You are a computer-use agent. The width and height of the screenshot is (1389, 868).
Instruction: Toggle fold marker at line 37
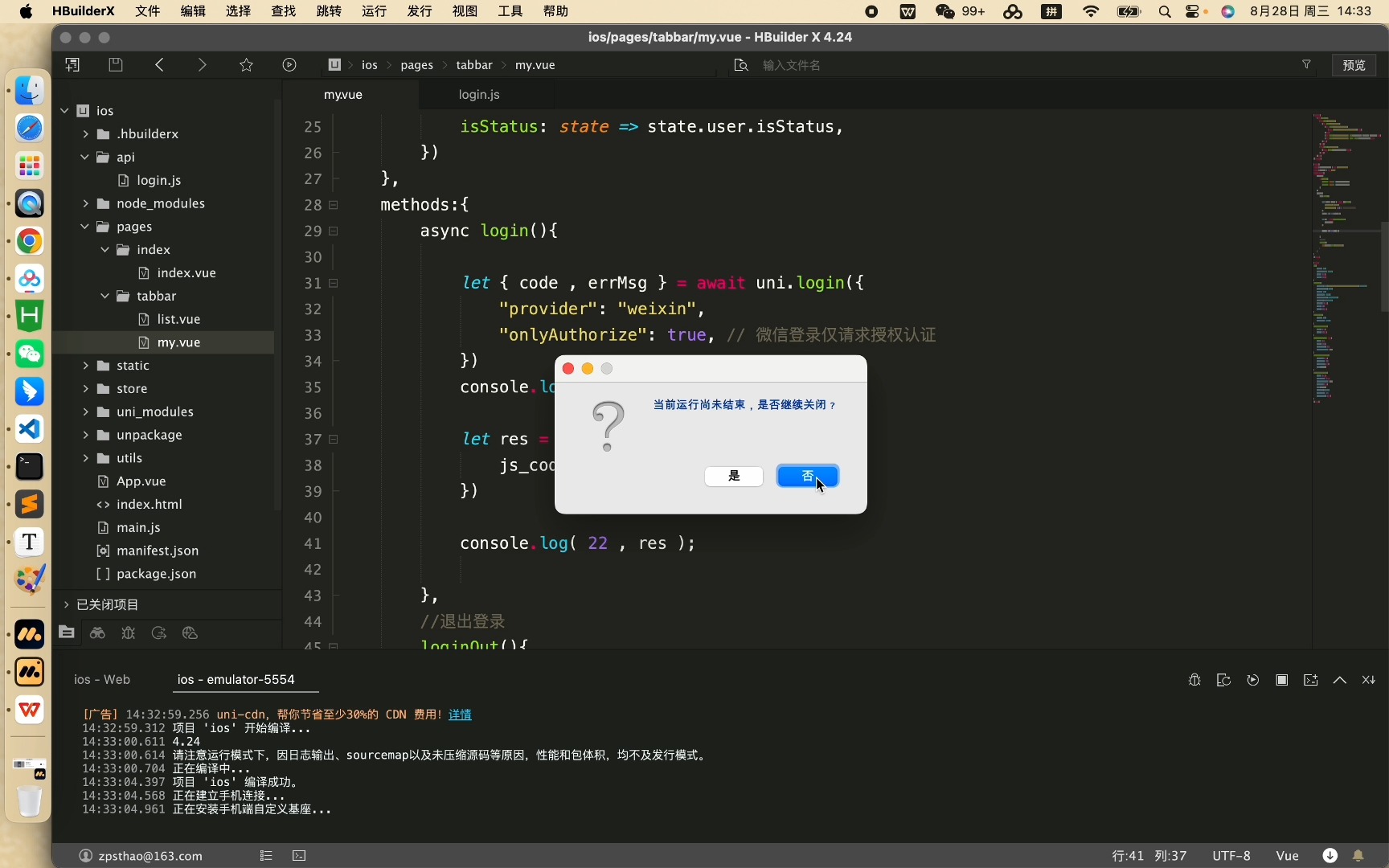click(333, 440)
